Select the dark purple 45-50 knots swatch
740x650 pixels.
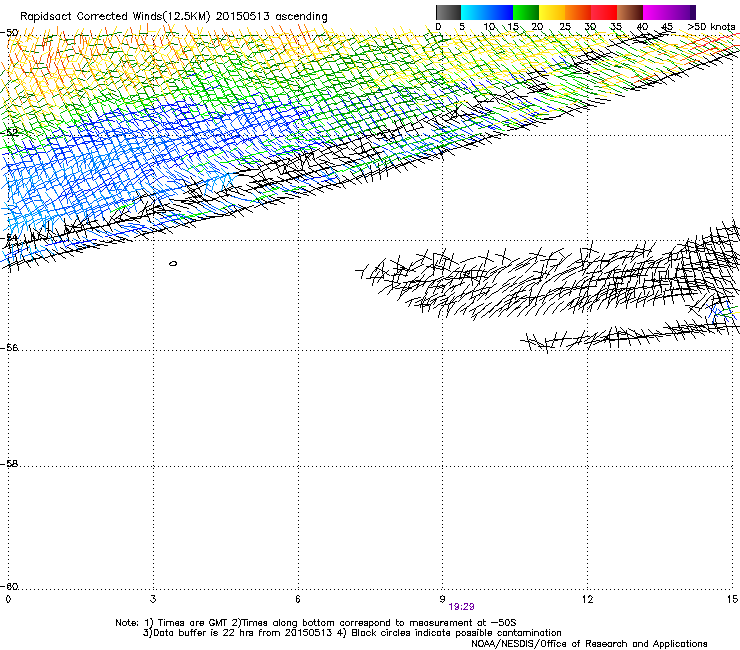click(682, 12)
